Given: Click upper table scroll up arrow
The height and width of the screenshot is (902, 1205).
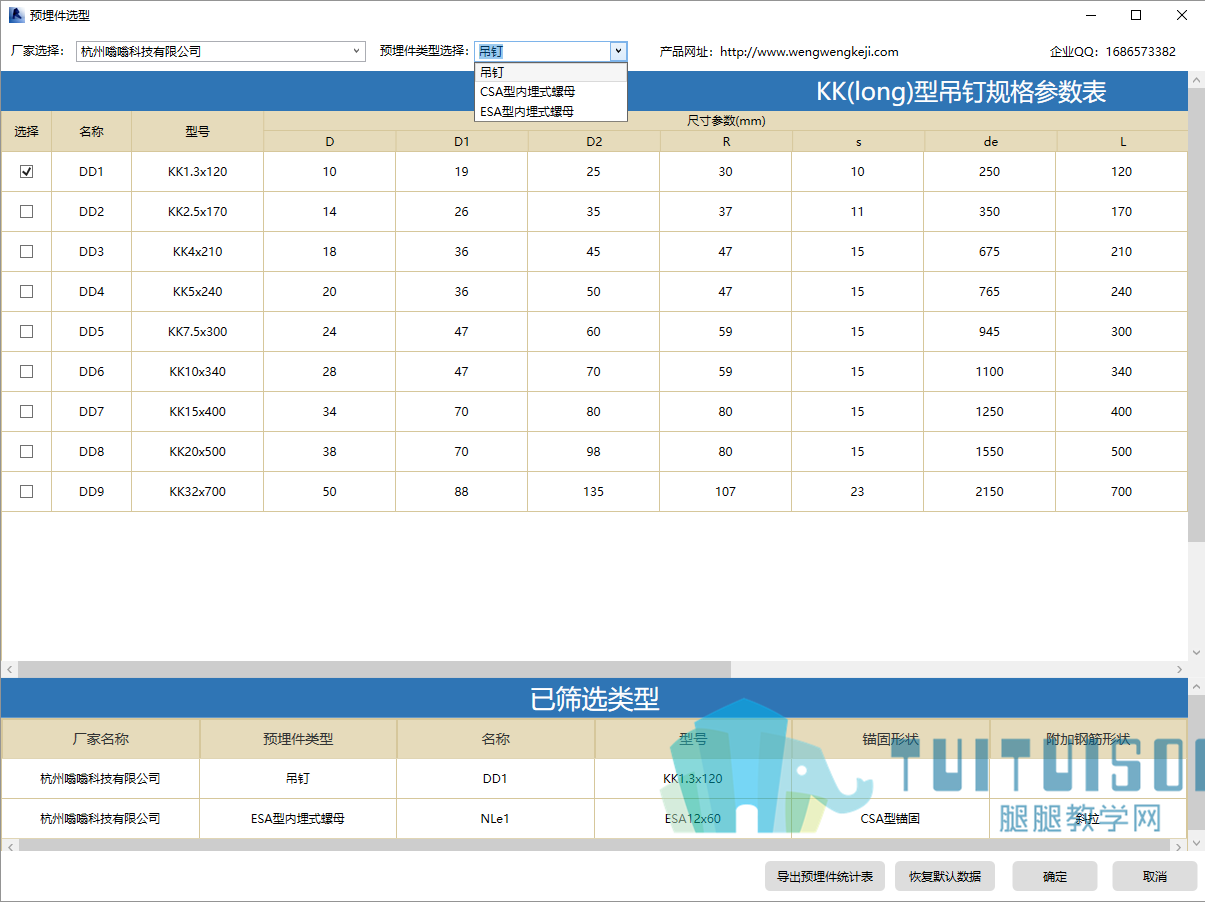Looking at the screenshot, I should click(1196, 79).
